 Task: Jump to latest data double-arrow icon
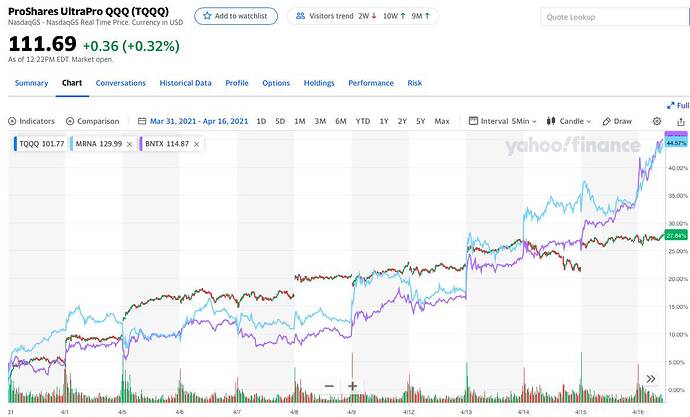[651, 379]
